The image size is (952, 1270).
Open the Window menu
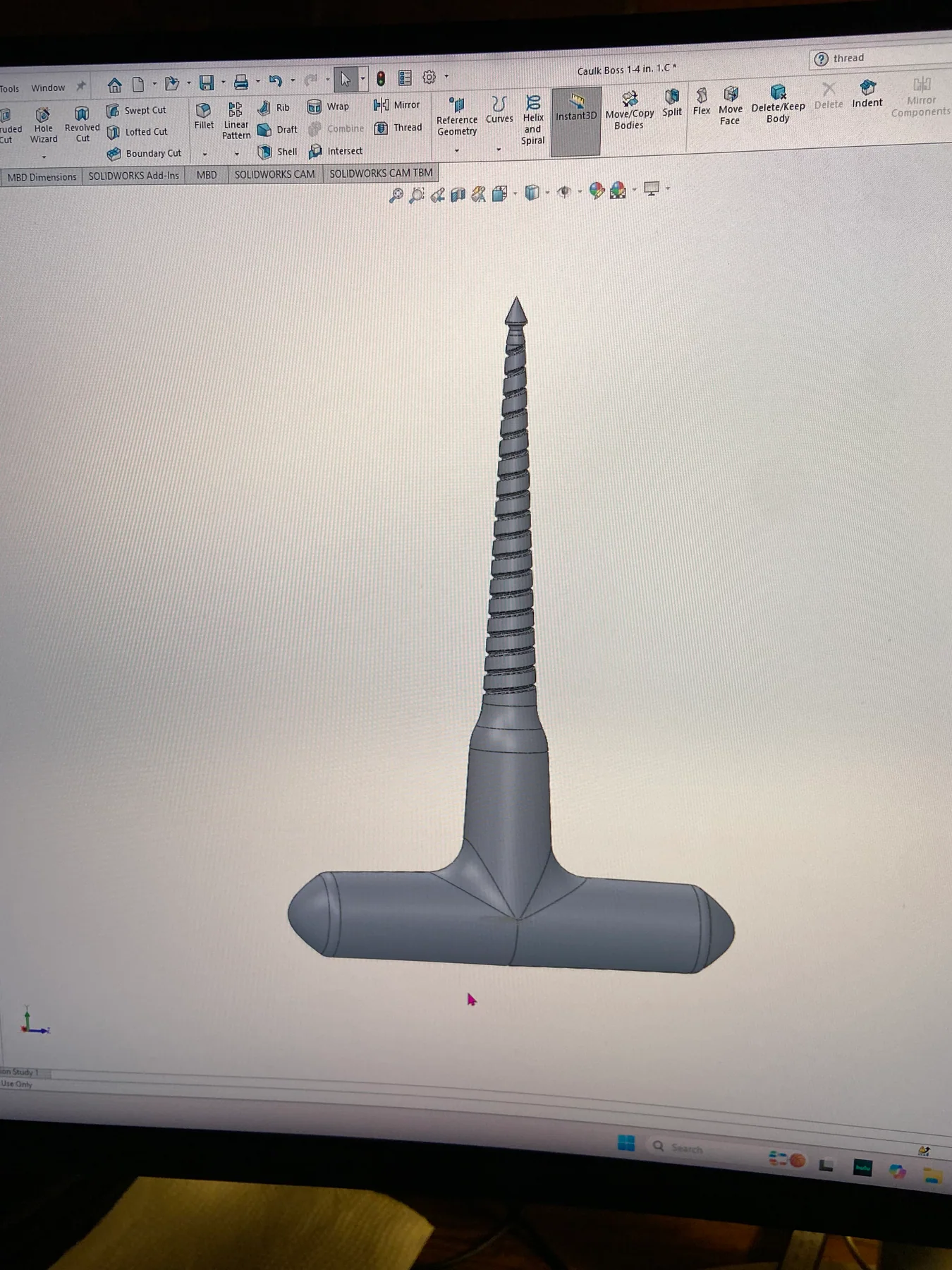point(48,88)
